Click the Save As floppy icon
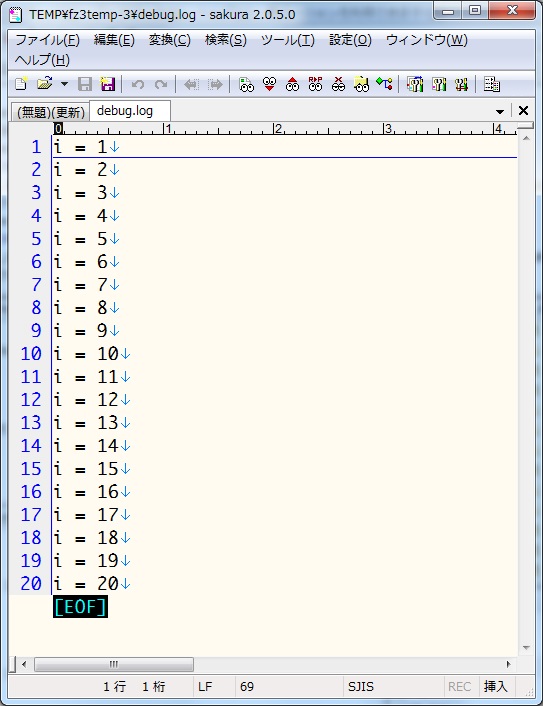The width and height of the screenshot is (543, 706). click(x=108, y=84)
